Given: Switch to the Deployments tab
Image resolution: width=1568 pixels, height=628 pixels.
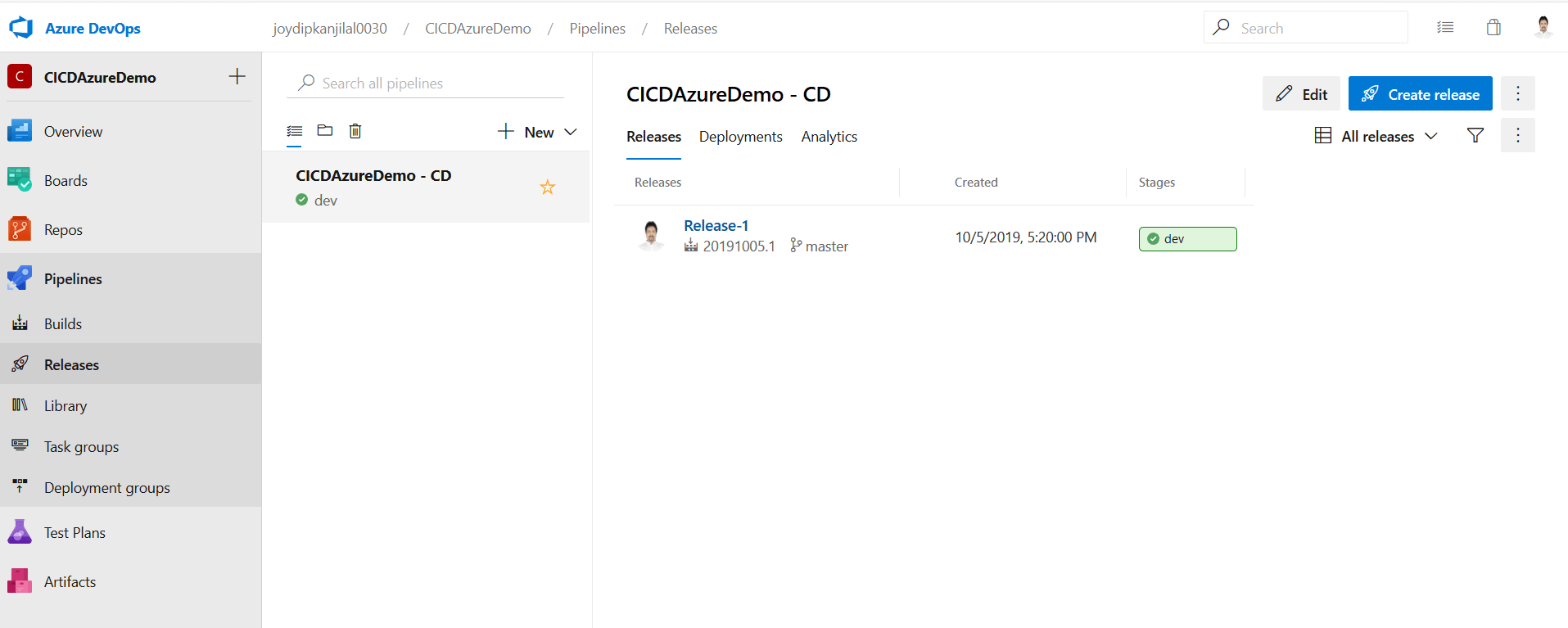Looking at the screenshot, I should tap(741, 137).
